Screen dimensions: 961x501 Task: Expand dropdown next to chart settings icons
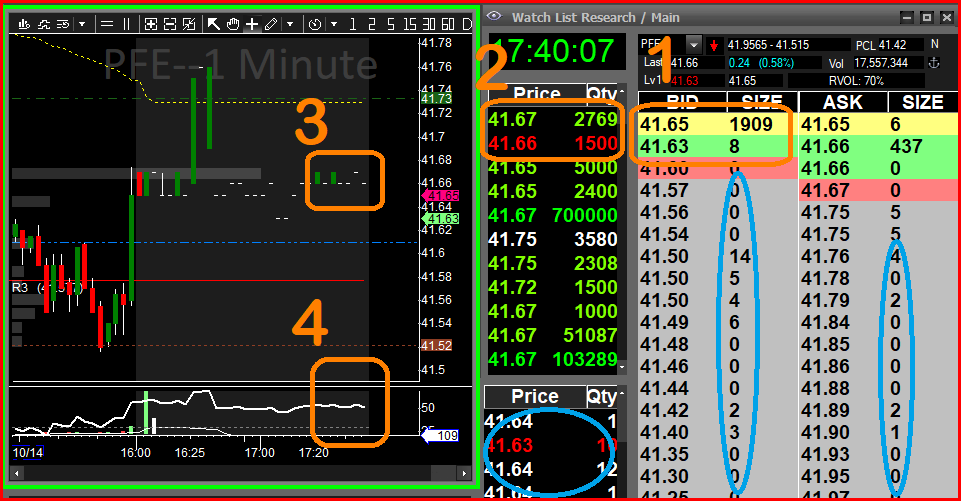coord(82,25)
